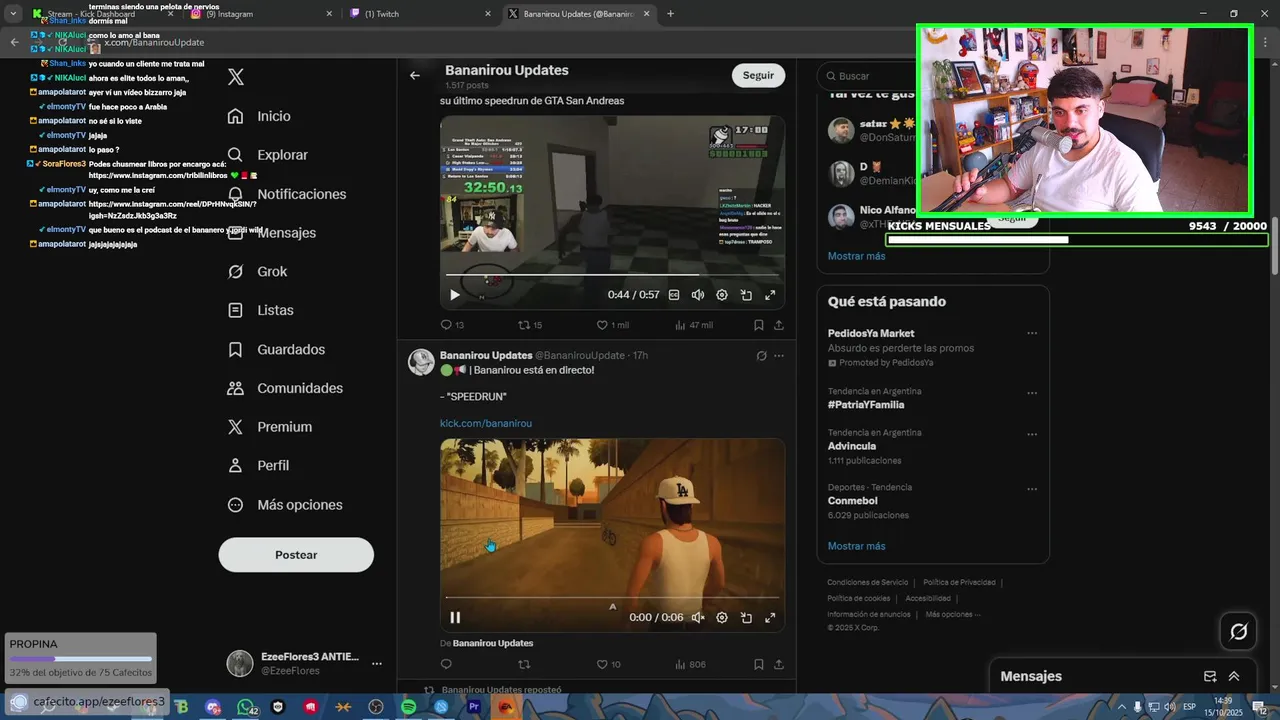Screen dimensions: 1280x720
Task: Open settings gear on first video
Action: pos(722,295)
